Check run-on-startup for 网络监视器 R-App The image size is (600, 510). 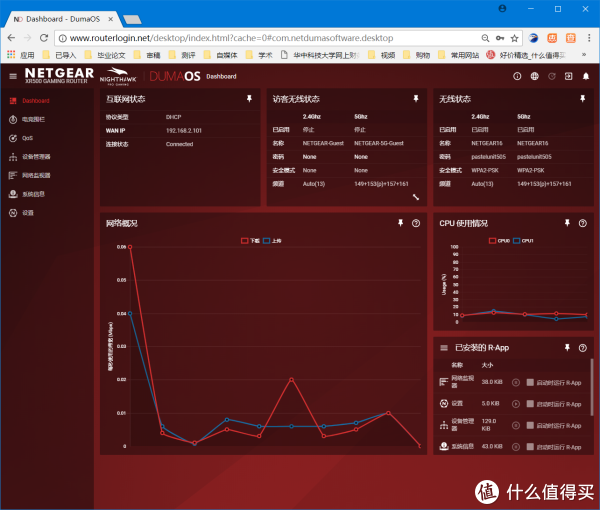530,382
